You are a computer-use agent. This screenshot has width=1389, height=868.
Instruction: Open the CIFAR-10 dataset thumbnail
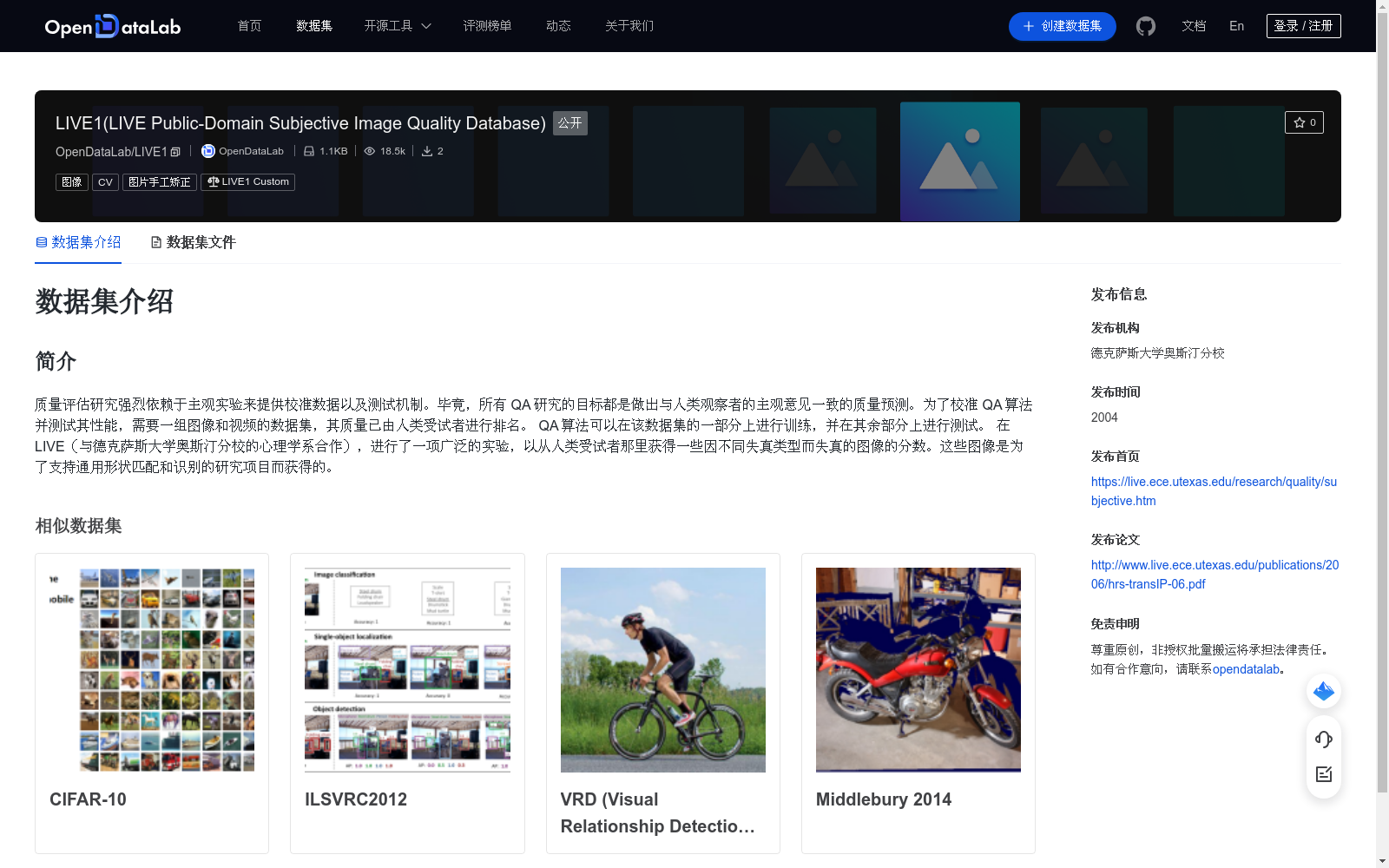click(152, 670)
